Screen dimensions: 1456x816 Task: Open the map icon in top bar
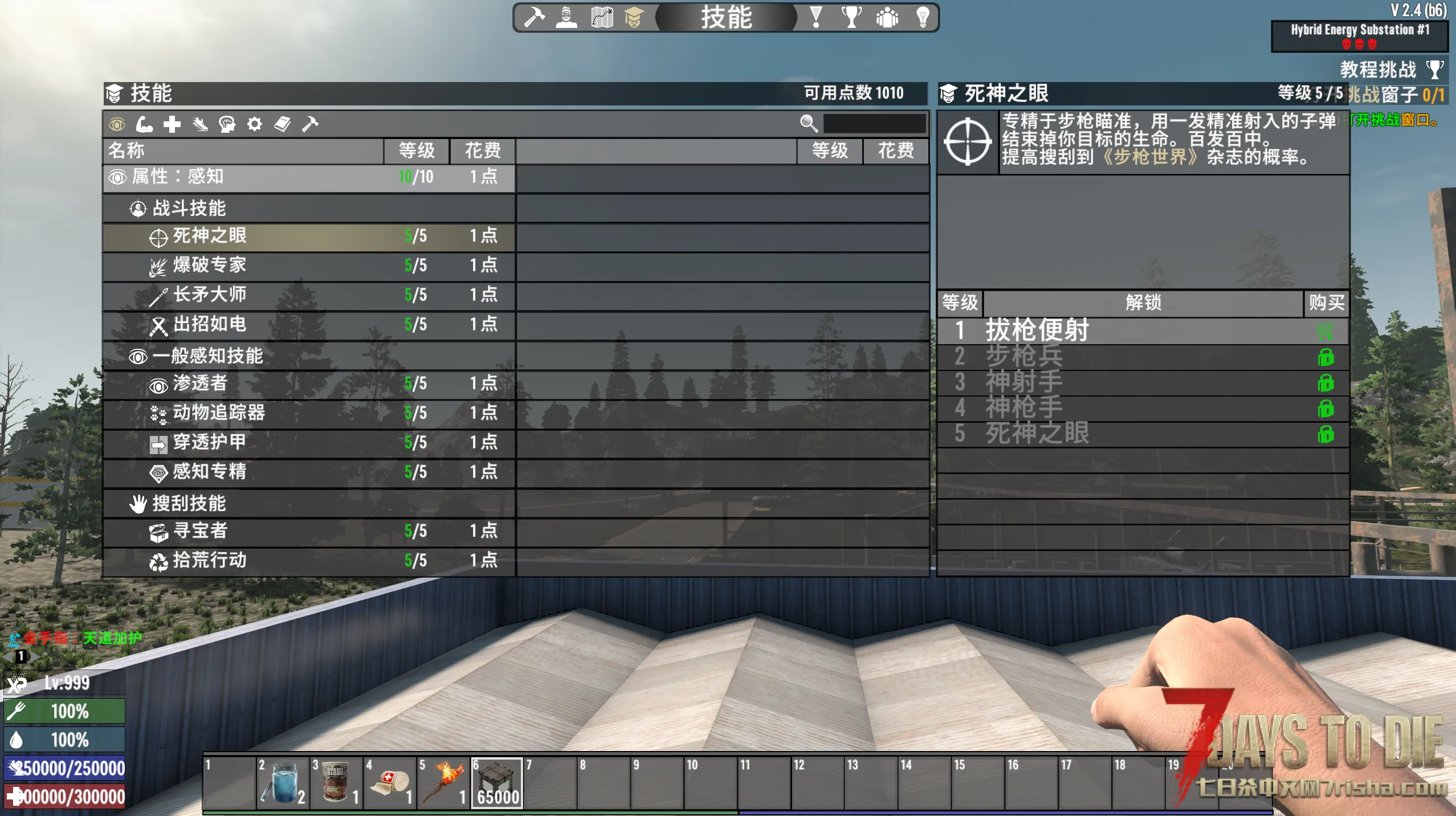pos(601,17)
